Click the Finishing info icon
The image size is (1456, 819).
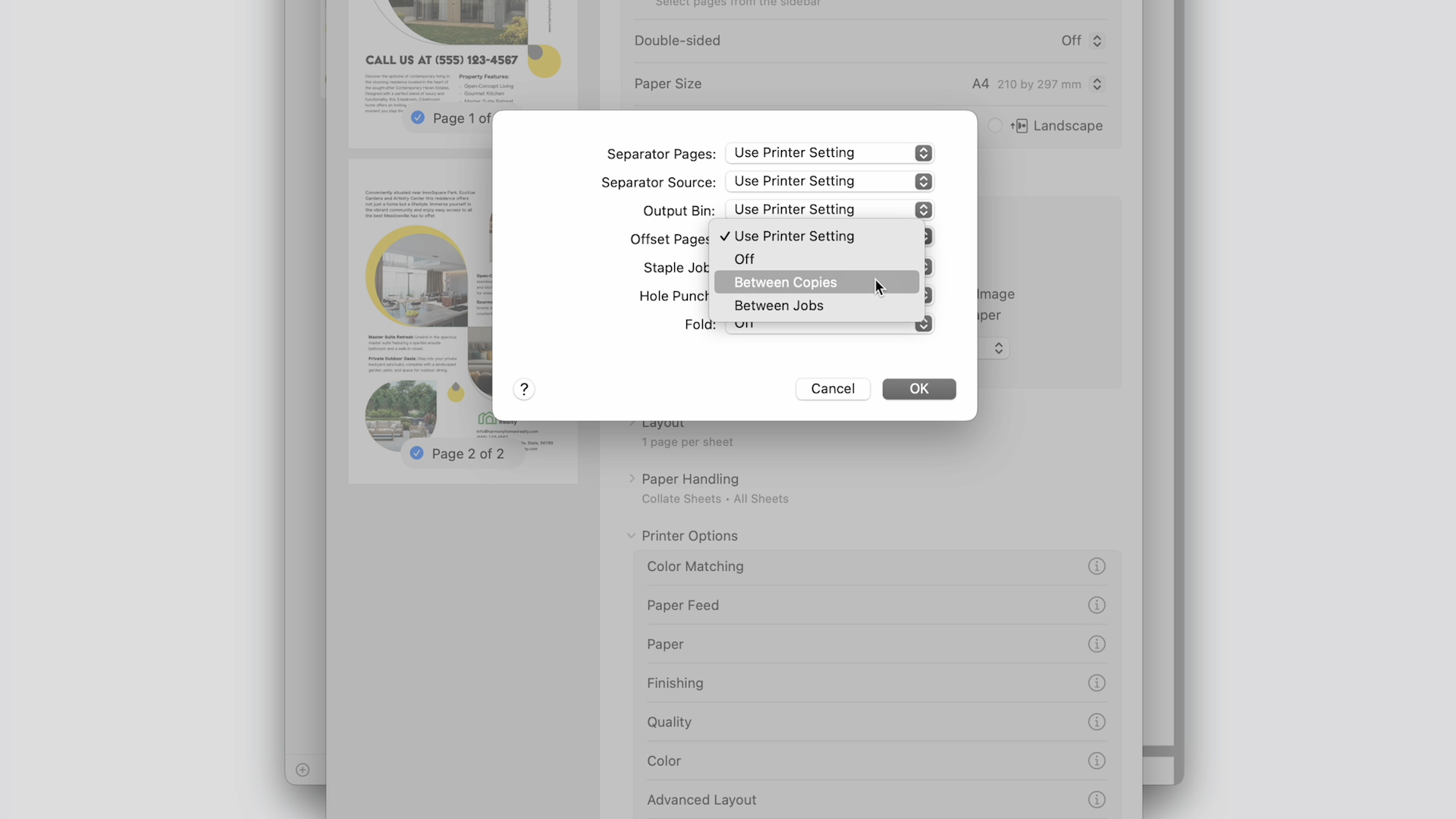point(1097,683)
